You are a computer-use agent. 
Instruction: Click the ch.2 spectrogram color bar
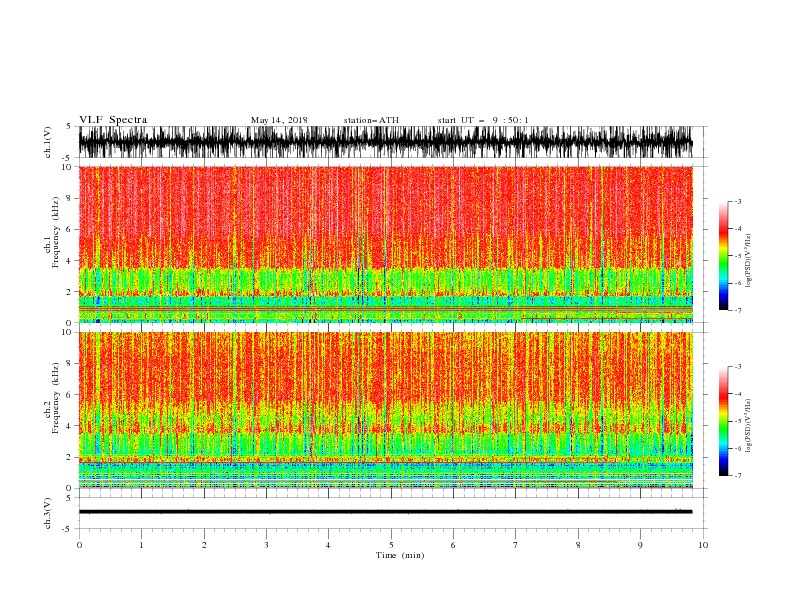pyautogui.click(x=723, y=421)
